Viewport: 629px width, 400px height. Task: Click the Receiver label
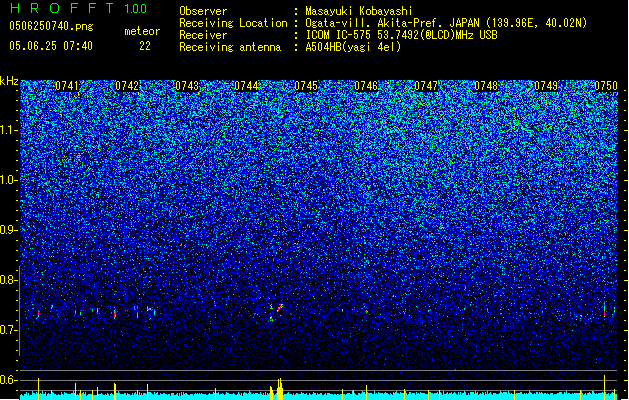tap(203, 35)
